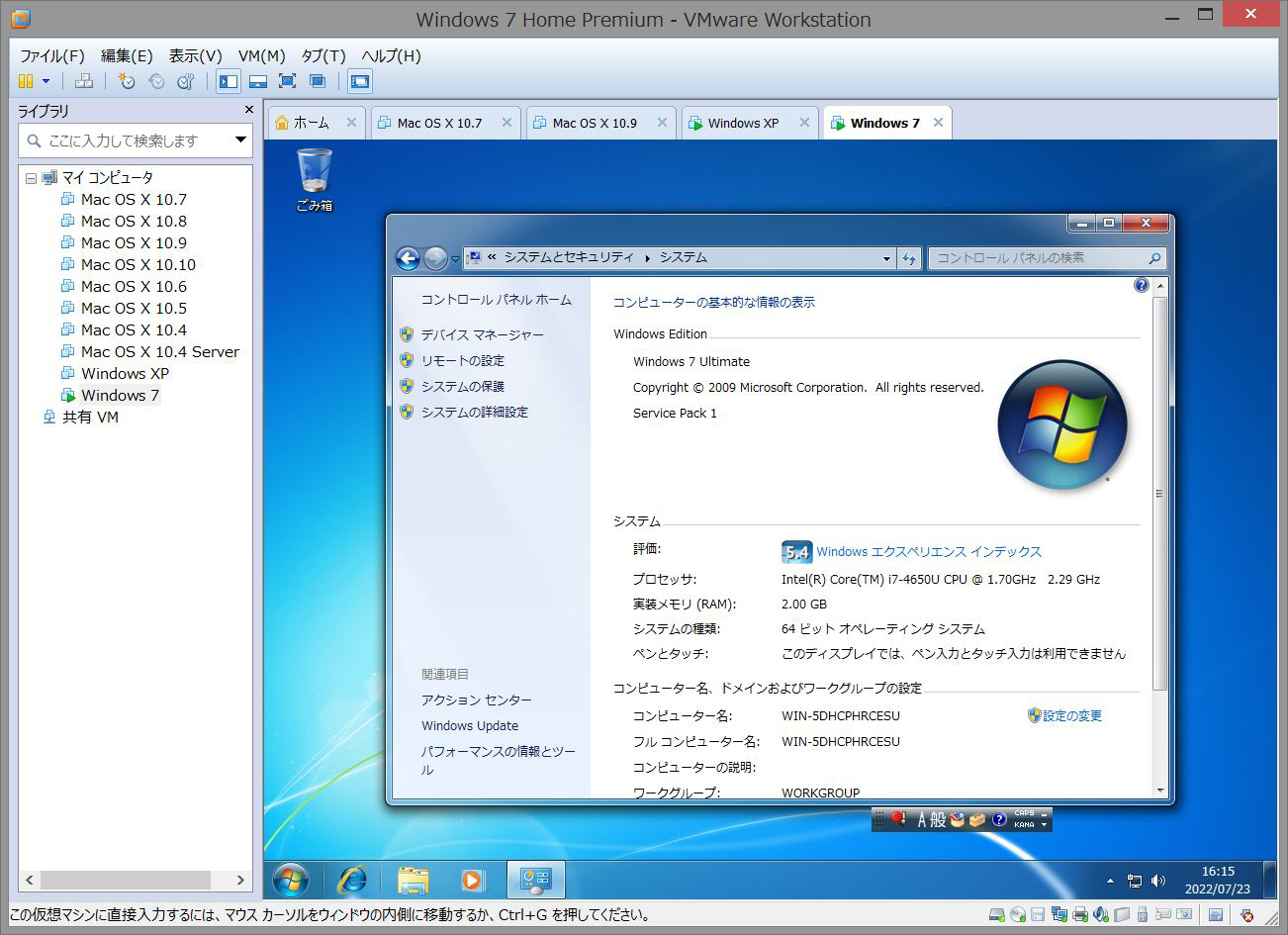Click the IME help question mark icon
The width and height of the screenshot is (1288, 935).
999,819
